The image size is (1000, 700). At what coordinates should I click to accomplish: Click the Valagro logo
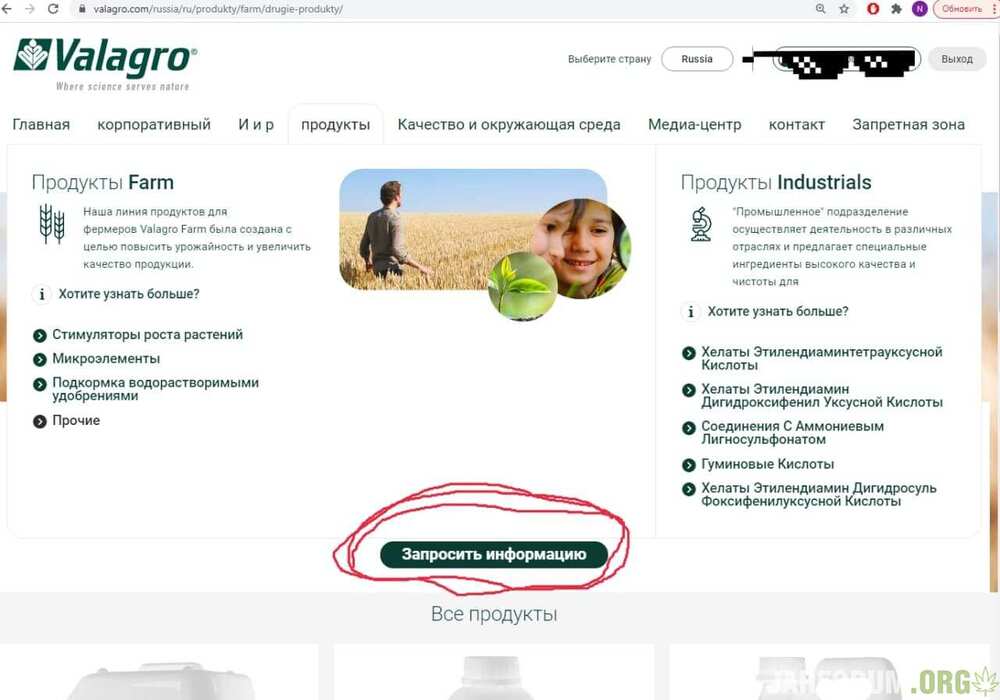click(x=105, y=62)
